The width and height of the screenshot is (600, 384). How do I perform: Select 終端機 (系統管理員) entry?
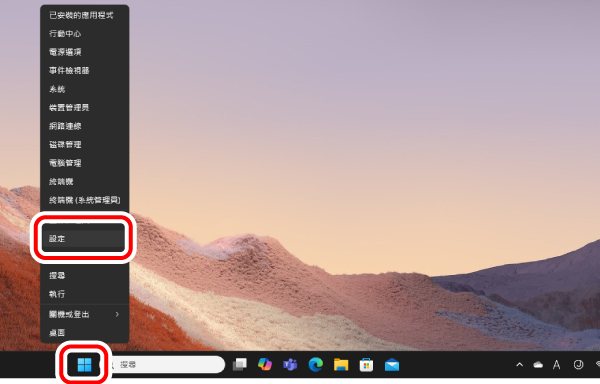(85, 200)
